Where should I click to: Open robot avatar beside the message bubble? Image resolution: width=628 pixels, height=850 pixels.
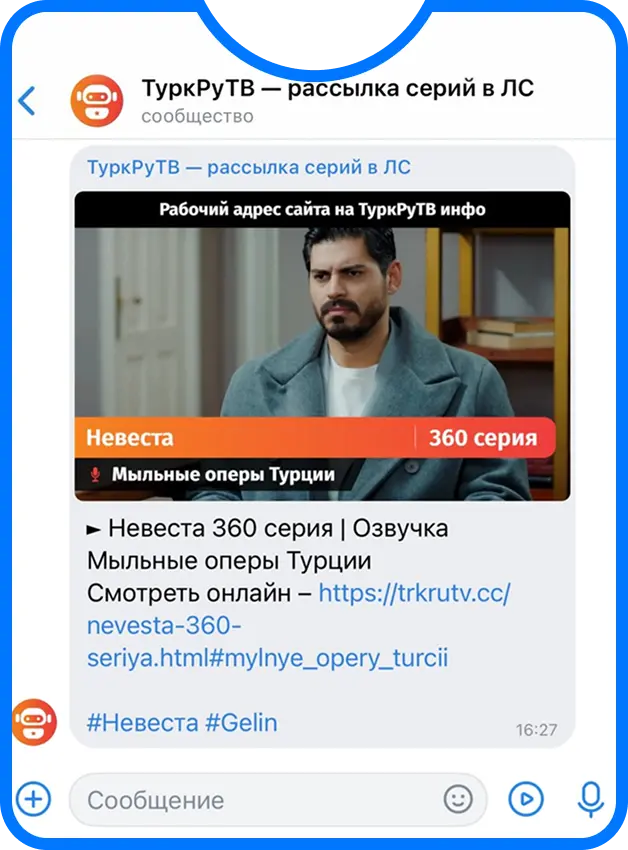[34, 722]
